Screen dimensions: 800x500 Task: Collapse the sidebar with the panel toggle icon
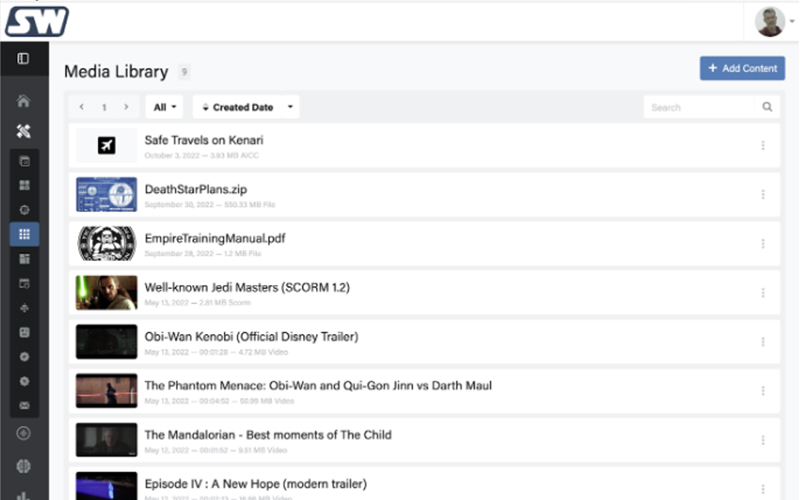(23, 59)
